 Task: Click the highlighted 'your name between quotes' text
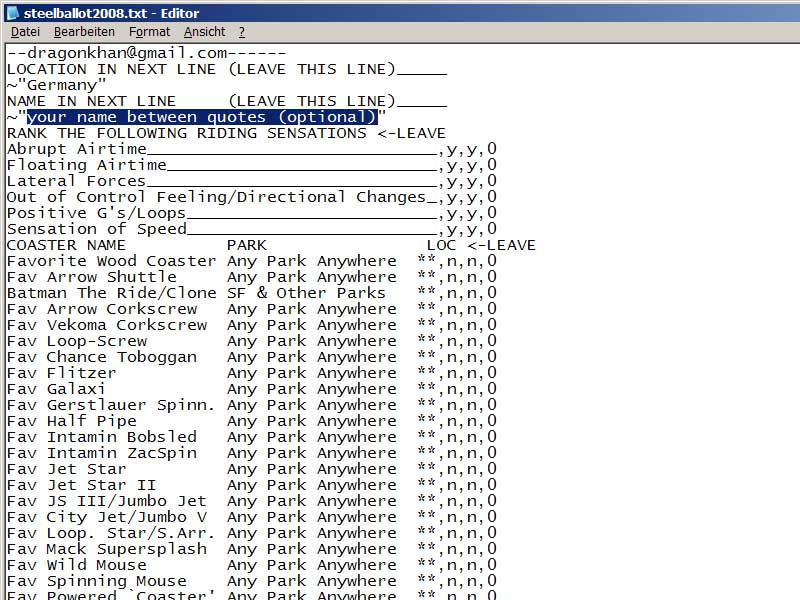pyautogui.click(x=201, y=117)
